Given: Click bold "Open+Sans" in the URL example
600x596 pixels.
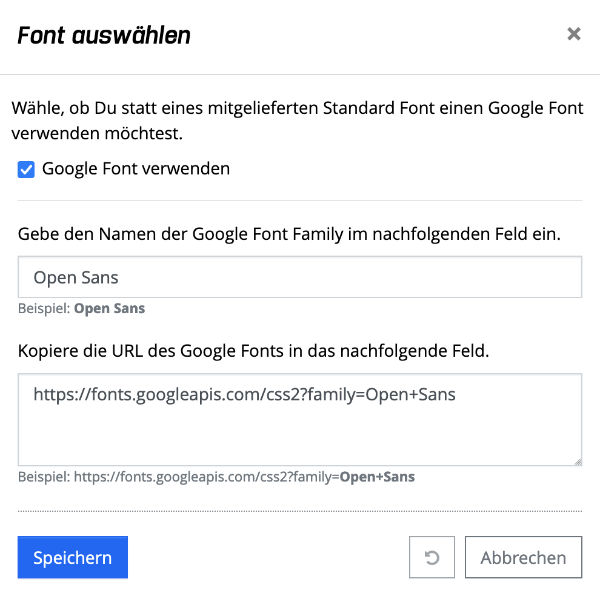Looking at the screenshot, I should [377, 477].
